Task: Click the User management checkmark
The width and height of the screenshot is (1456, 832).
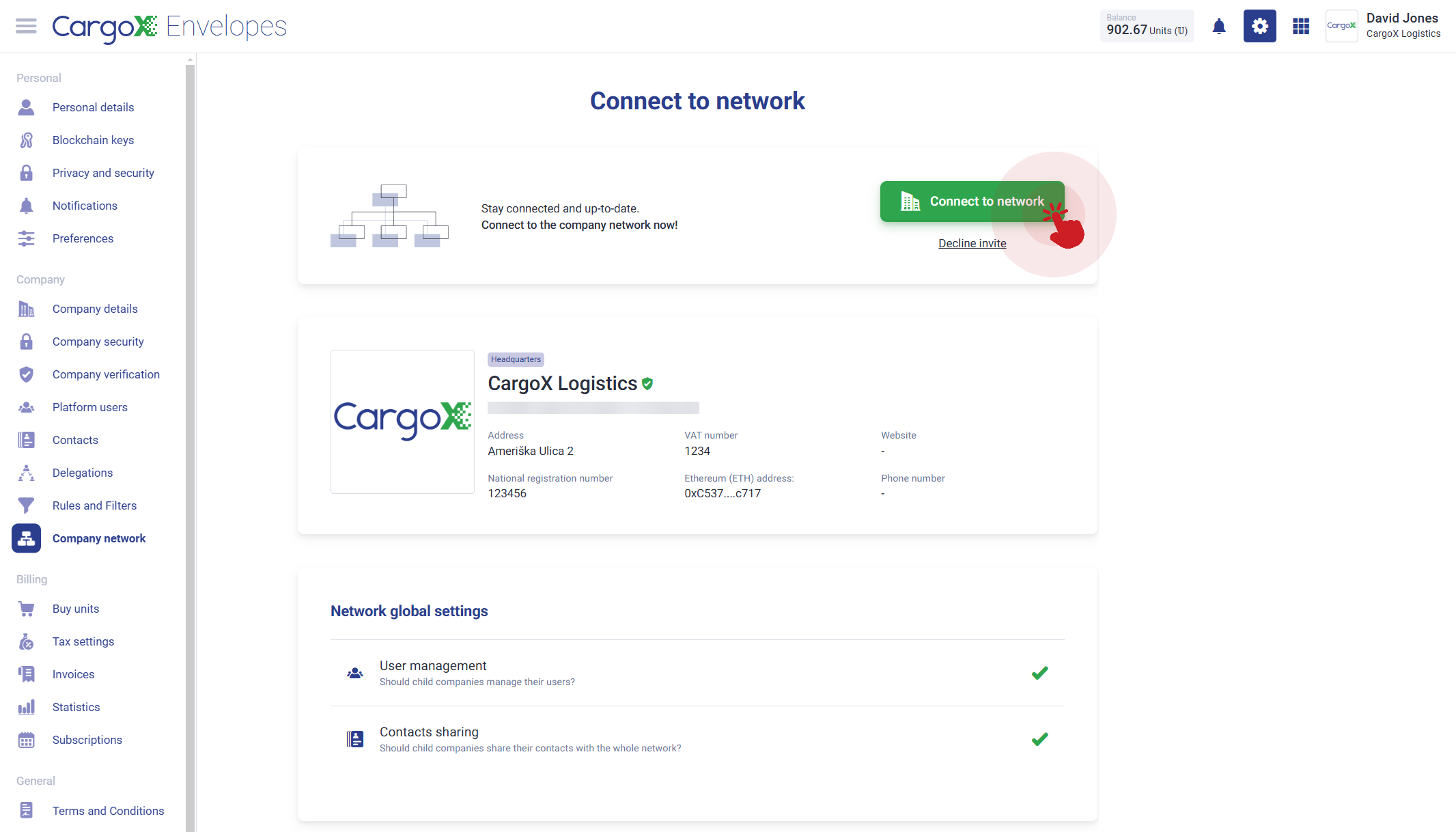Action: click(x=1039, y=673)
